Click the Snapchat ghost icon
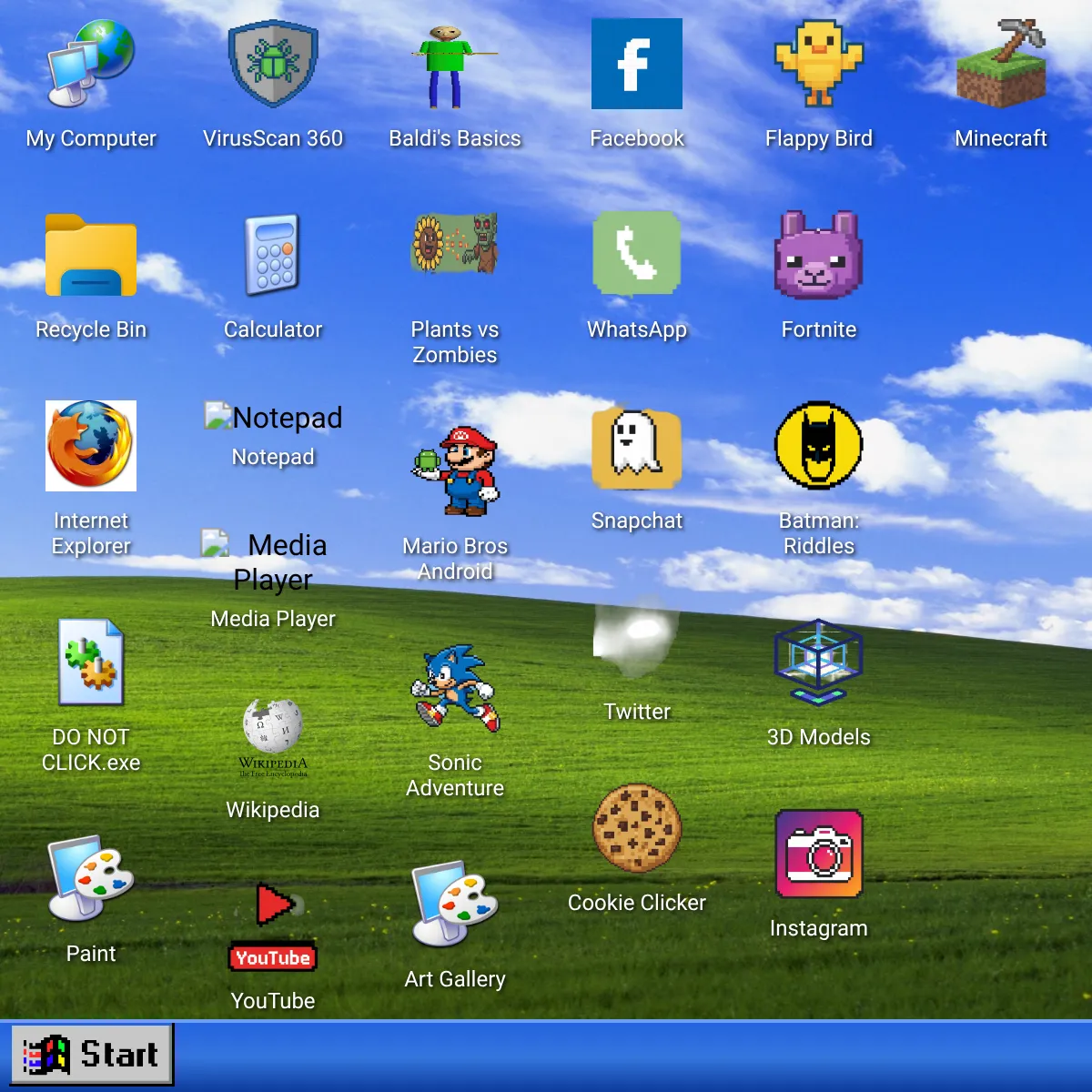 (x=637, y=446)
